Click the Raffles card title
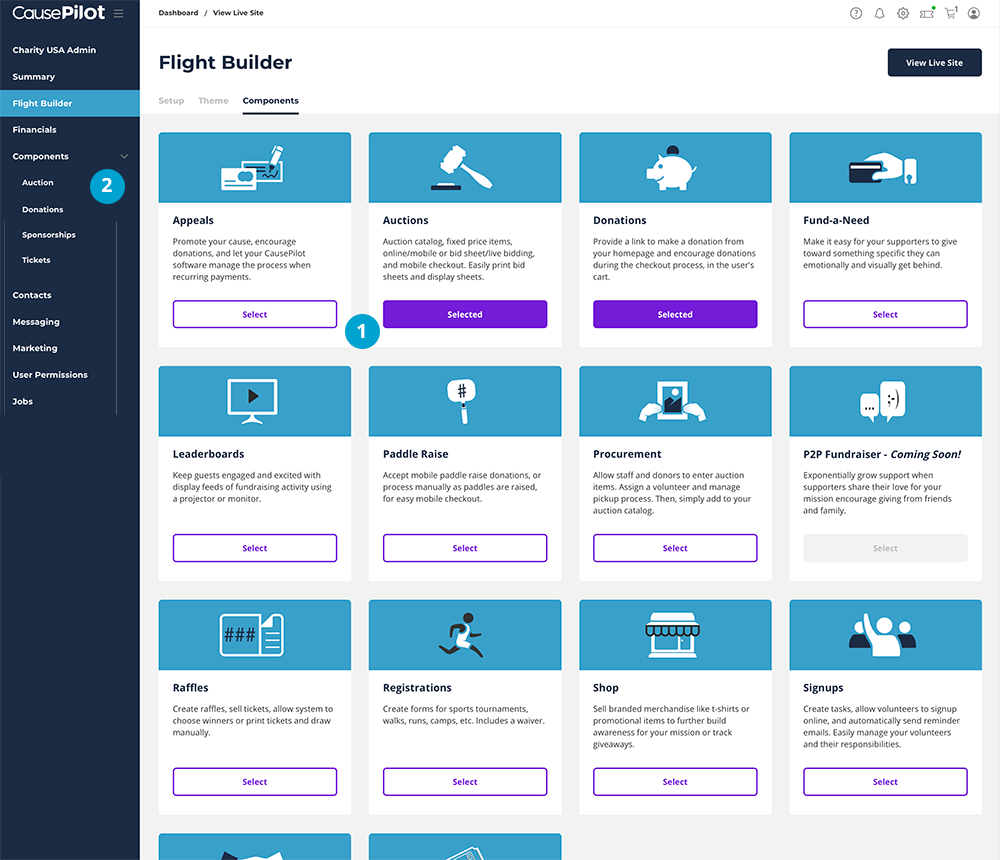Viewport: 1000px width, 860px height. (190, 688)
